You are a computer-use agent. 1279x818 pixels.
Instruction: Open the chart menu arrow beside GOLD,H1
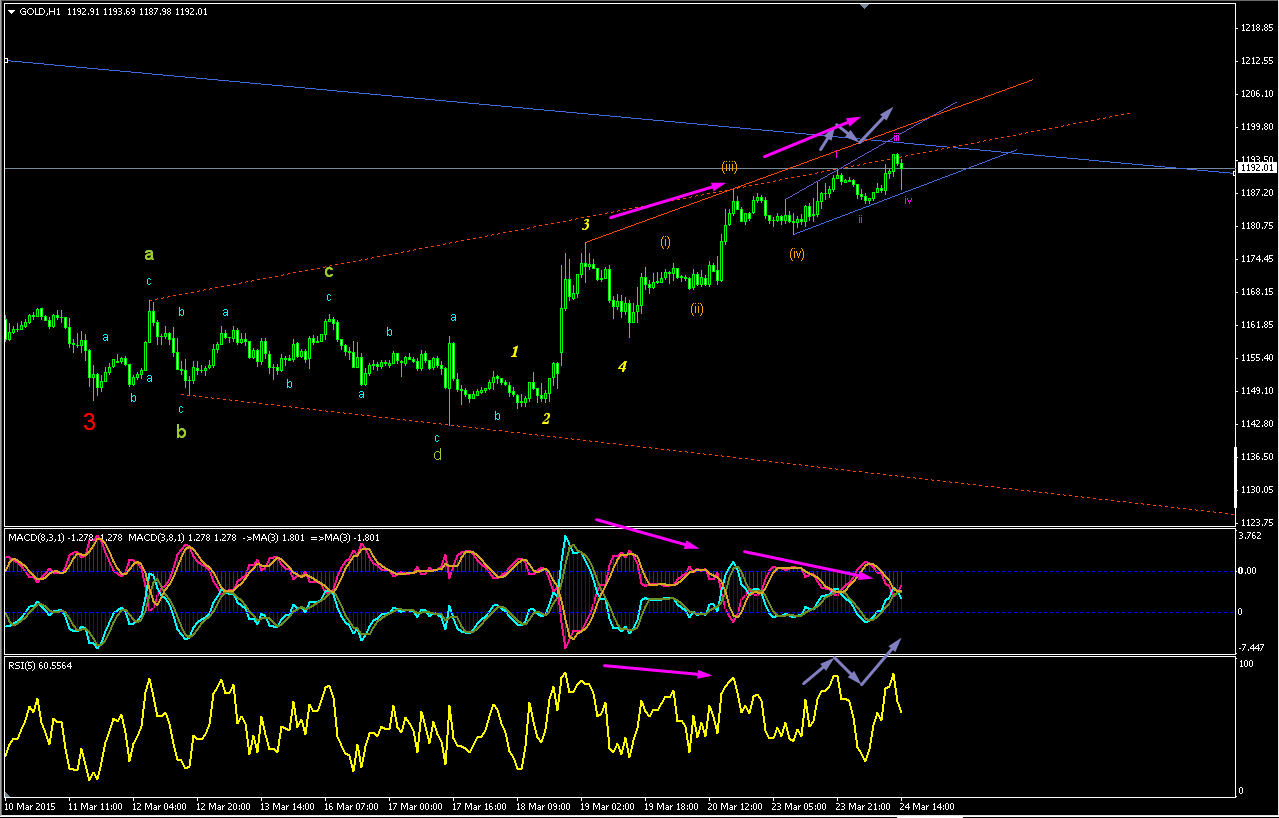click(x=11, y=11)
